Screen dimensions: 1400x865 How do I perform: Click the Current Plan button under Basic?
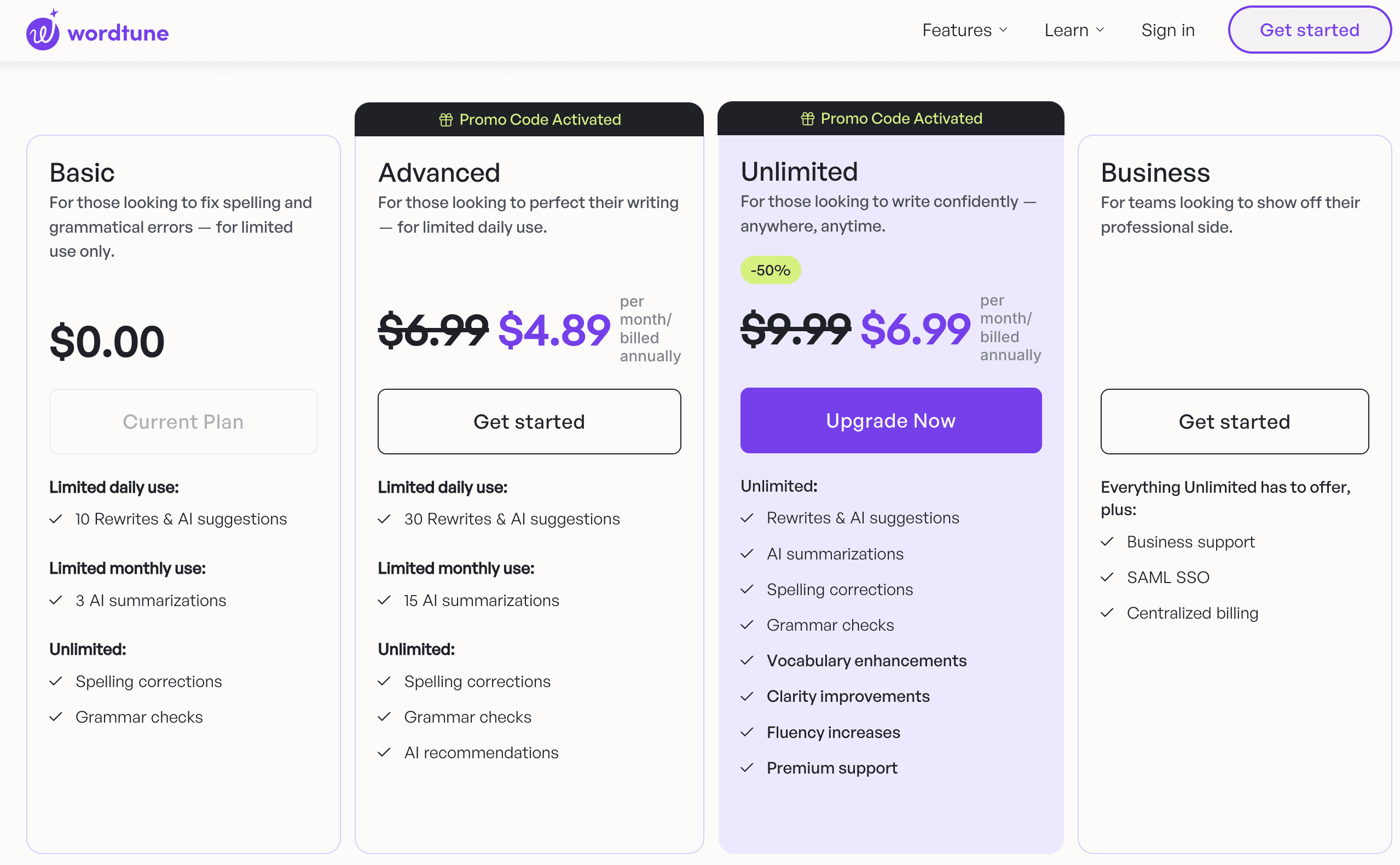coord(183,422)
